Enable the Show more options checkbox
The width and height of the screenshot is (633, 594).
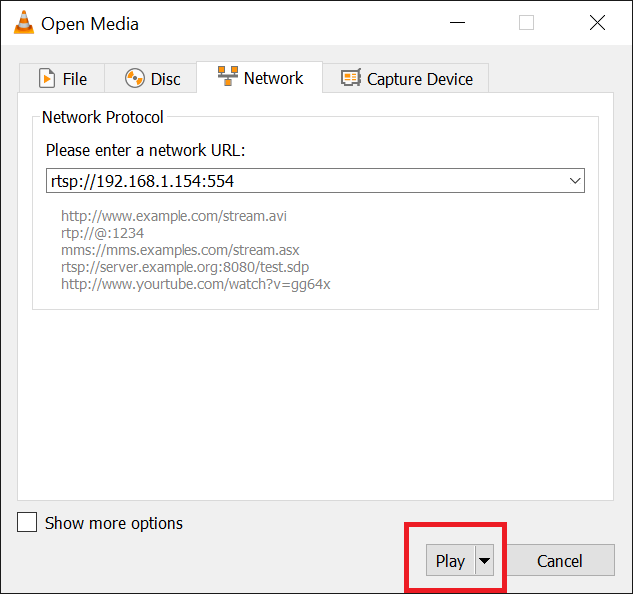pos(27,523)
